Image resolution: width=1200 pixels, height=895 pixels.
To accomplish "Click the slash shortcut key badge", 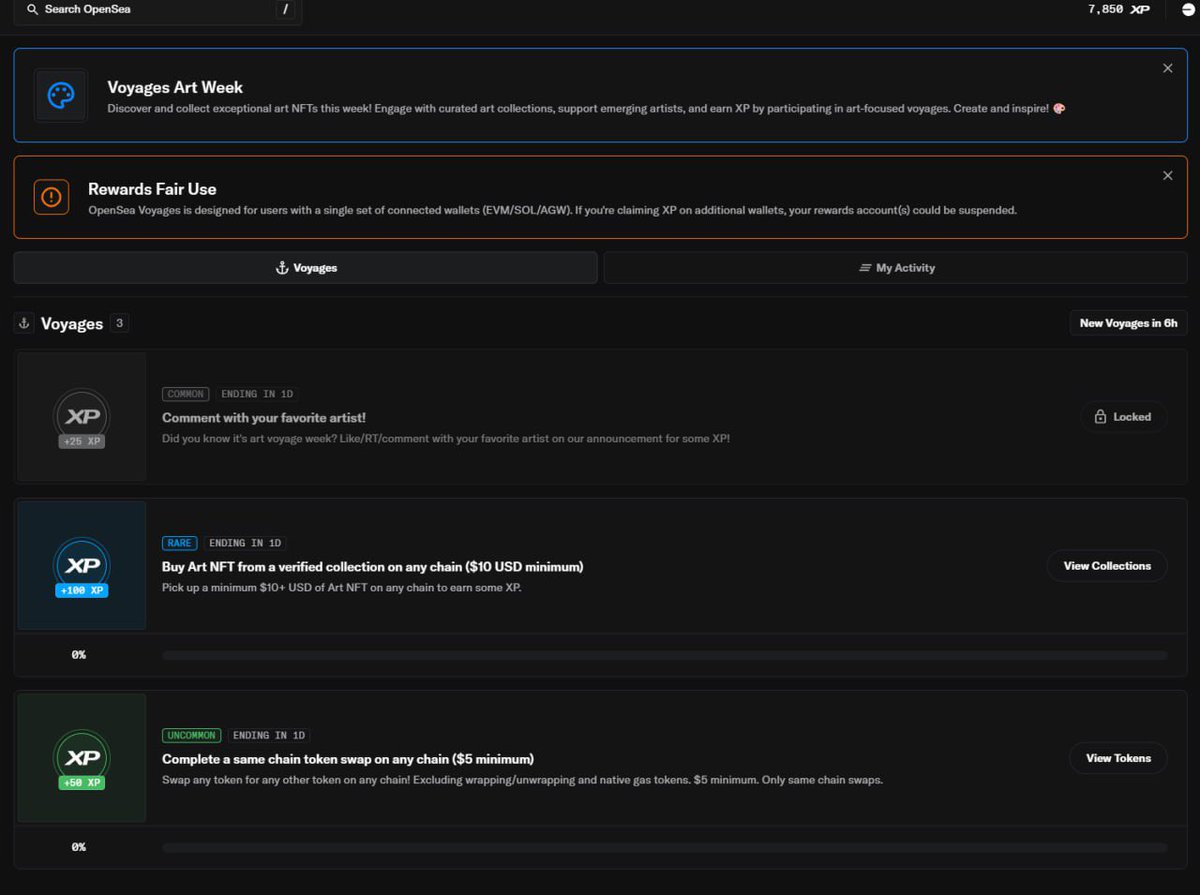I will (285, 9).
